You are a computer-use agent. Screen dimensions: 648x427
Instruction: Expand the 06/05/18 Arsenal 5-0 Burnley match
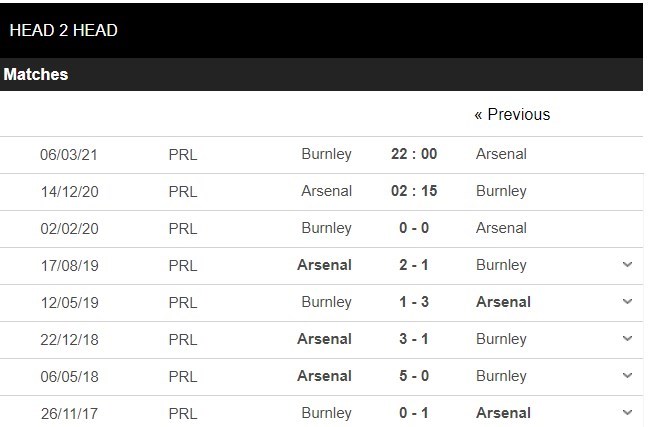(x=627, y=376)
